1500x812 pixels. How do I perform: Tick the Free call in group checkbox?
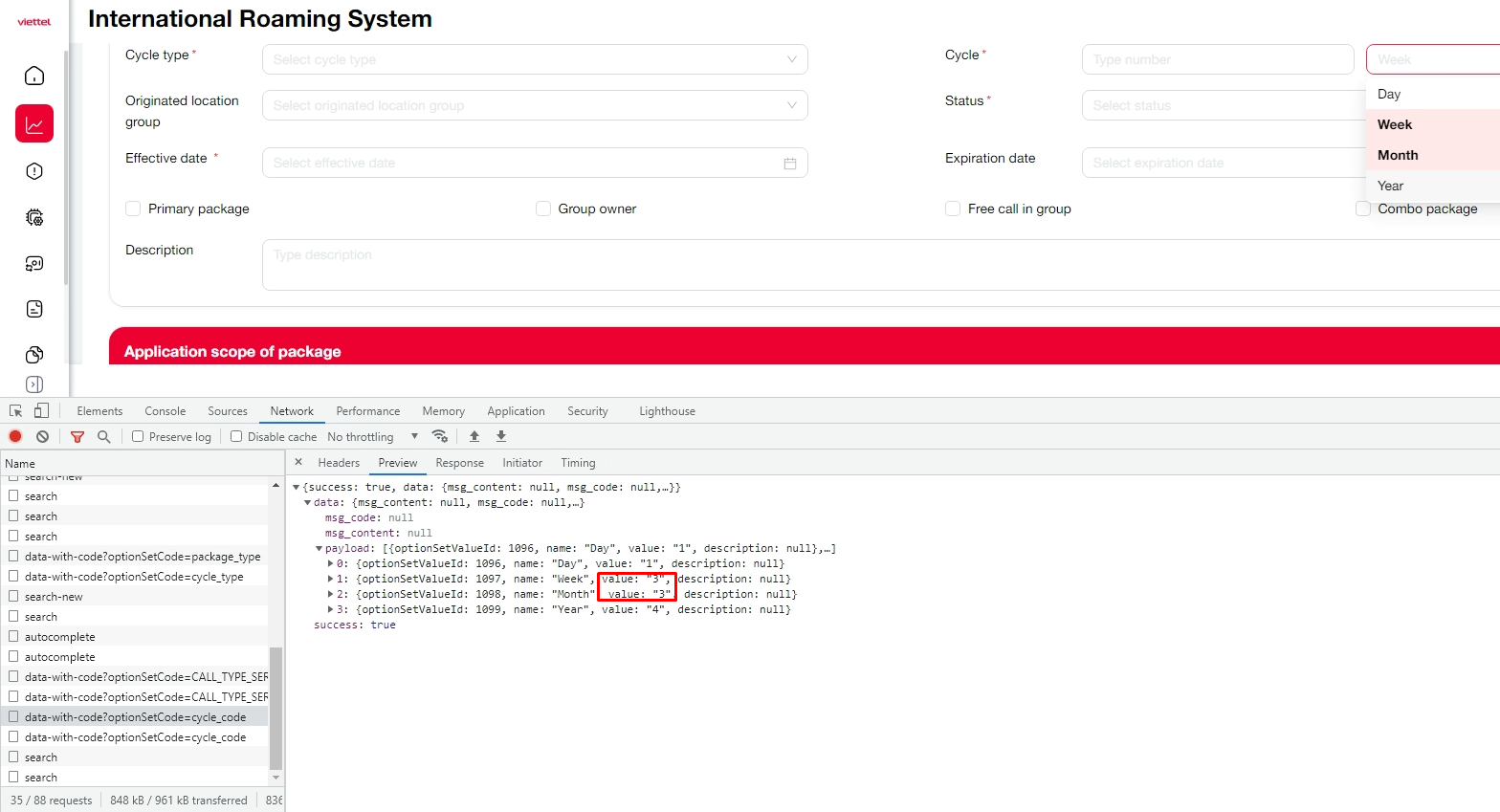[x=953, y=209]
